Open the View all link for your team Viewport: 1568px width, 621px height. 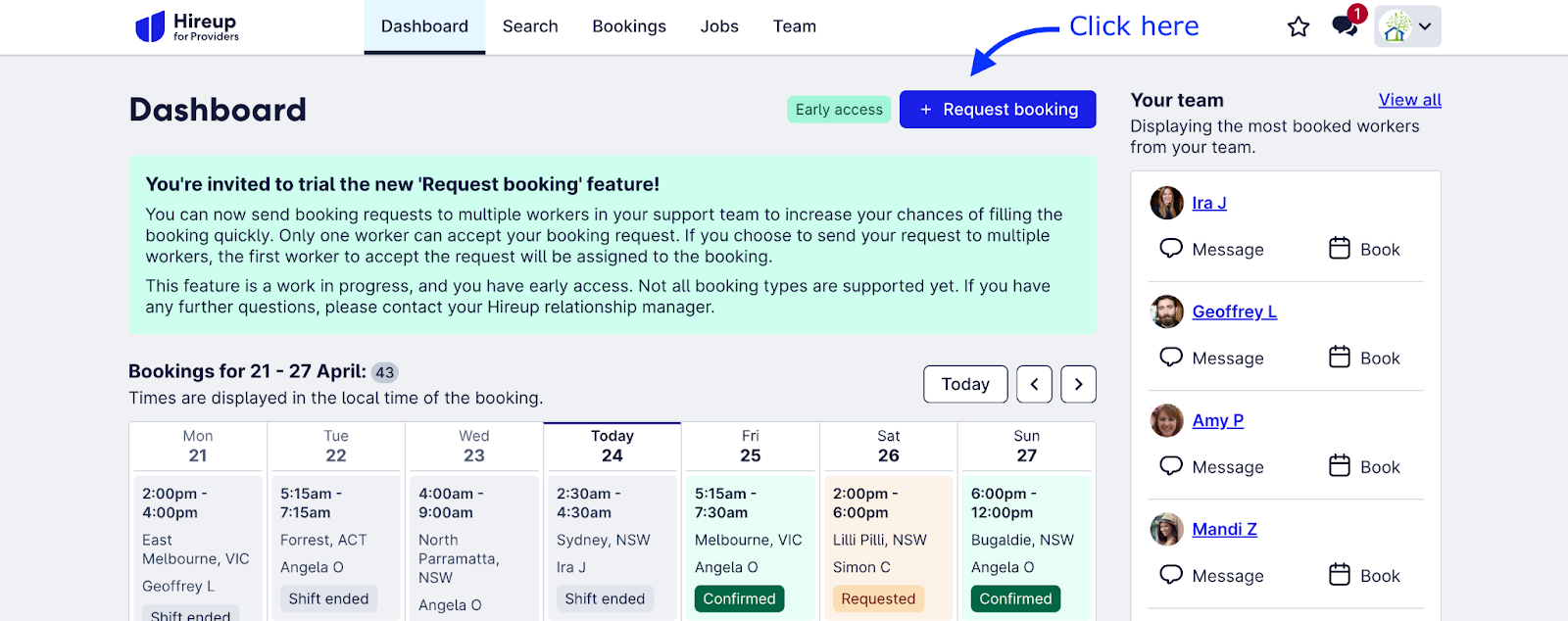click(x=1408, y=99)
